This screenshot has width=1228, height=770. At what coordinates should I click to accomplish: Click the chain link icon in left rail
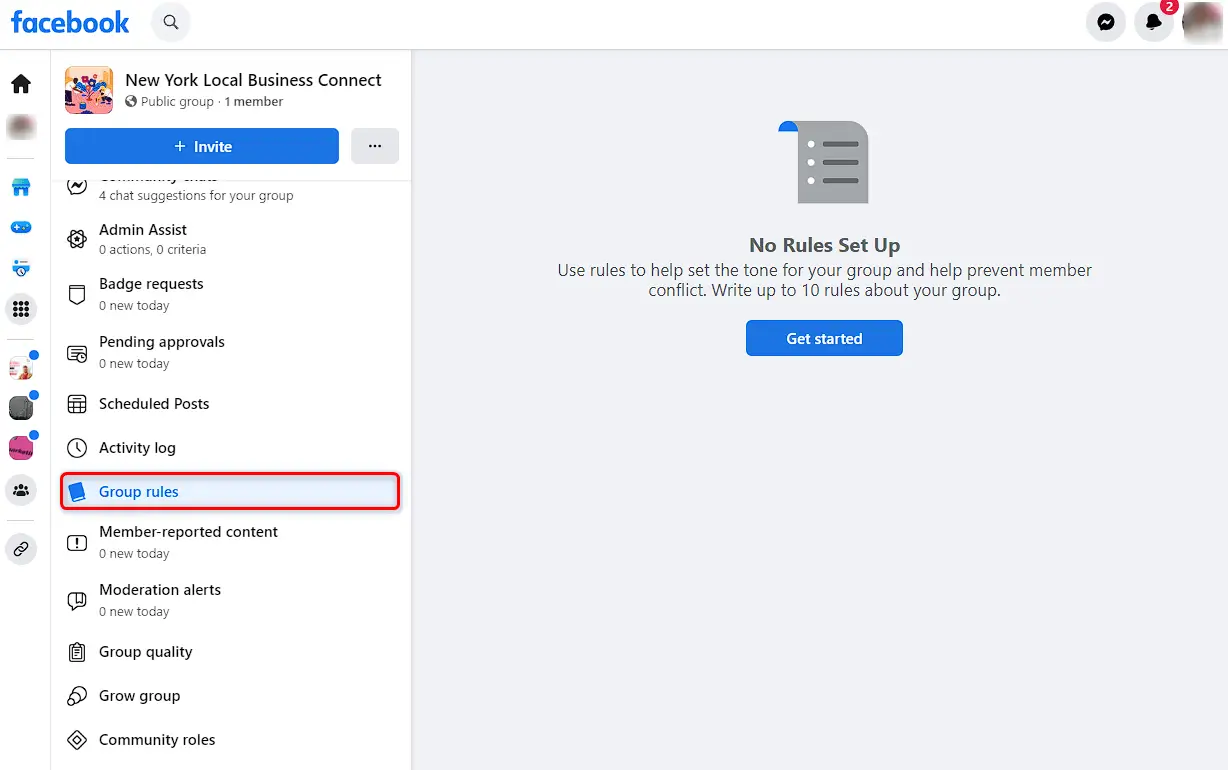point(21,549)
